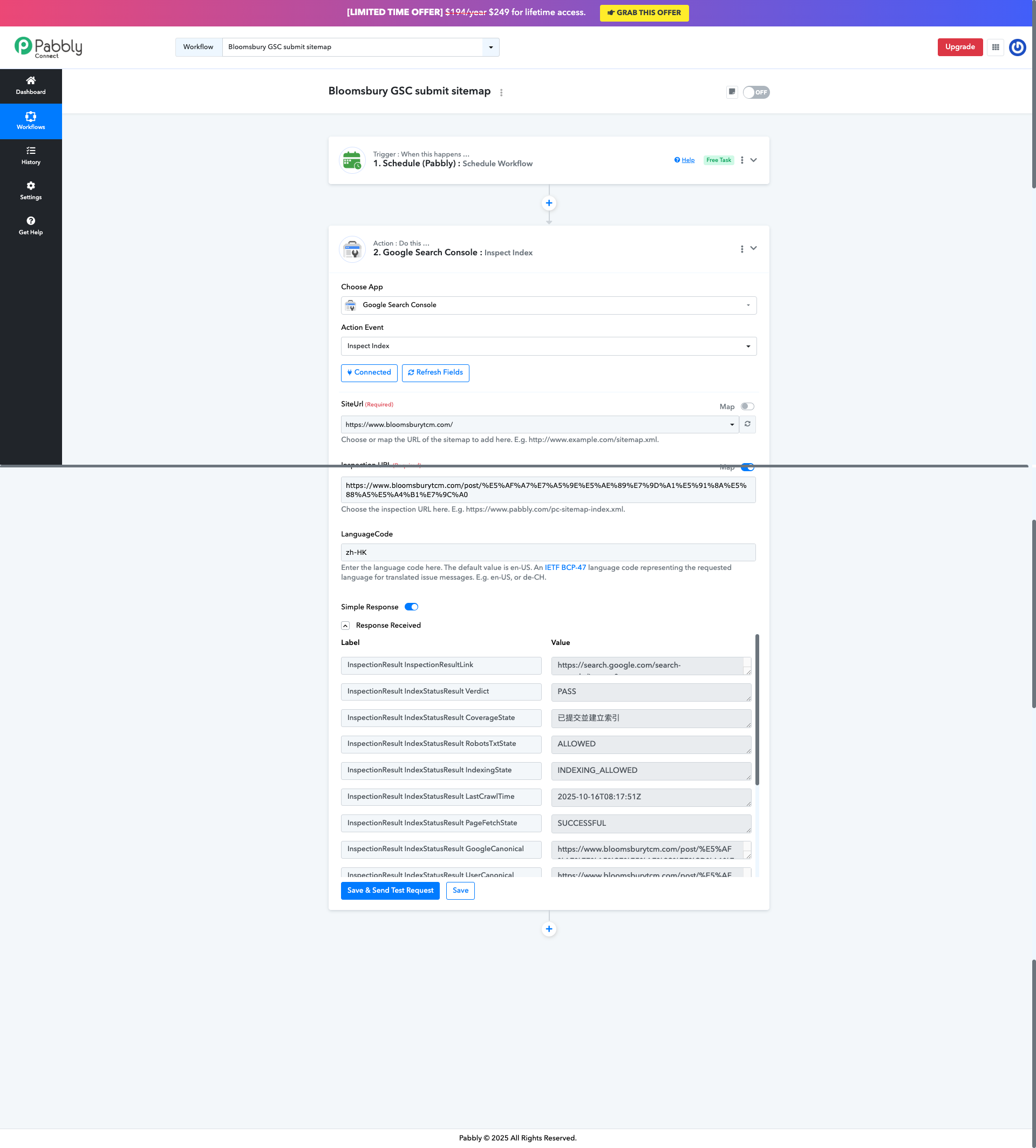
Task: Open the SiteUrl dropdown
Action: coord(540,425)
